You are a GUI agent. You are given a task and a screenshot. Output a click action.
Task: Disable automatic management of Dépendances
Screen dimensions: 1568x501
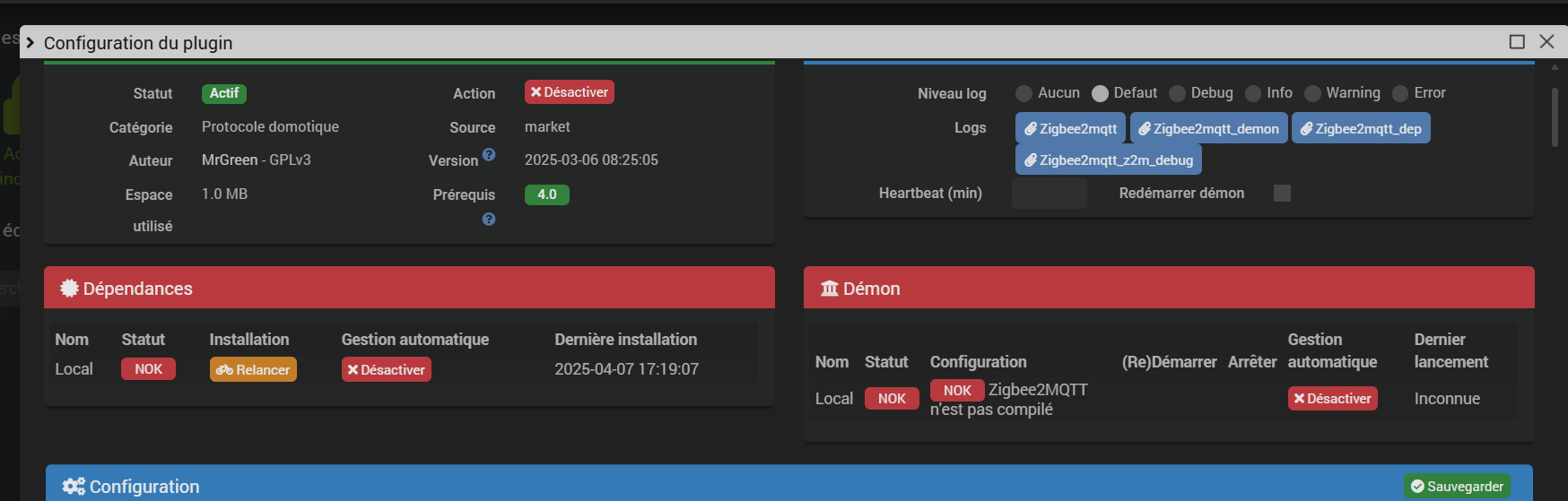click(387, 369)
